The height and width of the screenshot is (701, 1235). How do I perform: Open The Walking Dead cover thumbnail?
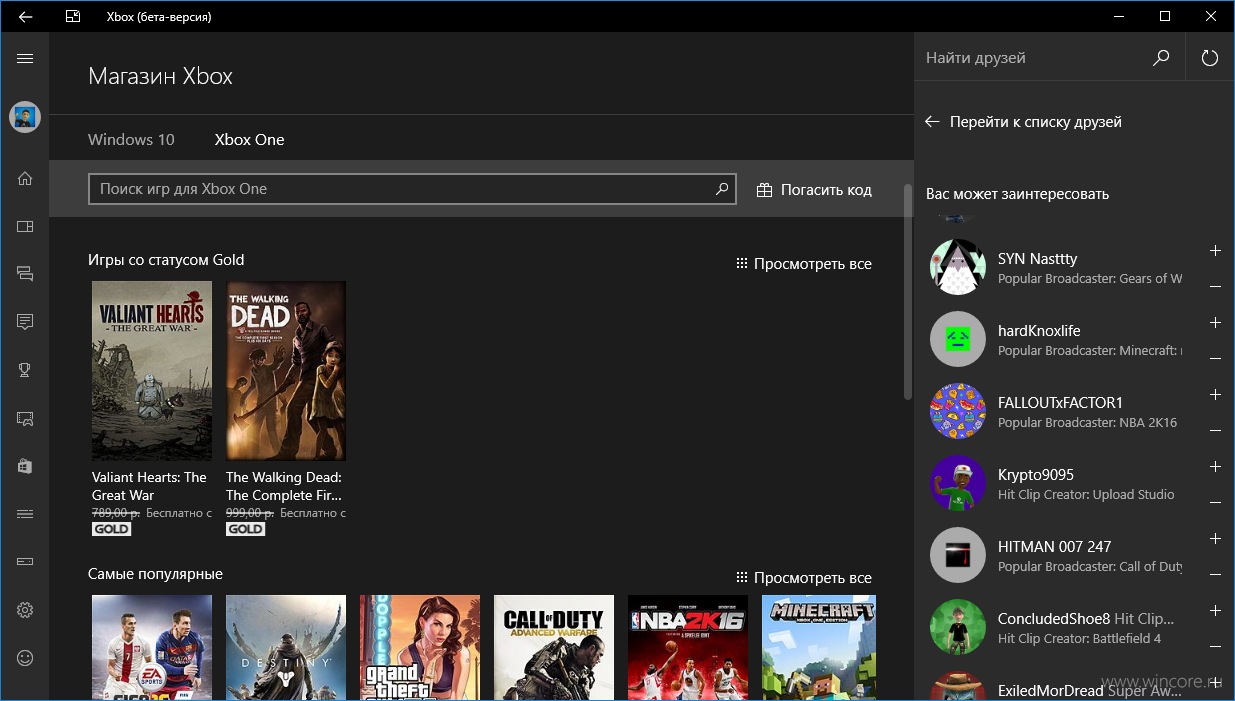[286, 371]
